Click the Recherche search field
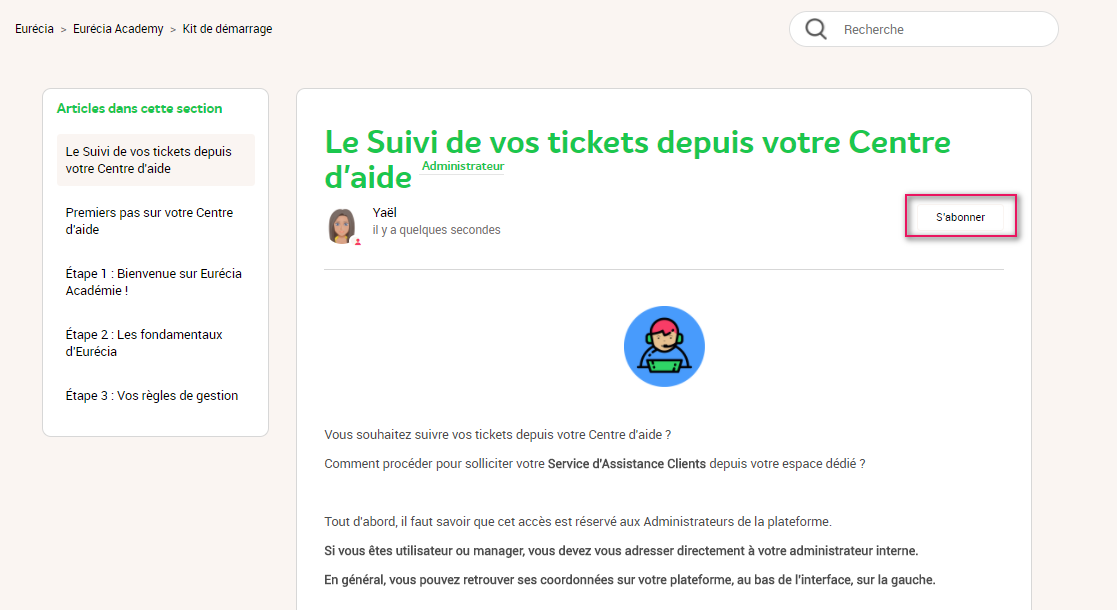1117x610 pixels. [x=924, y=29]
